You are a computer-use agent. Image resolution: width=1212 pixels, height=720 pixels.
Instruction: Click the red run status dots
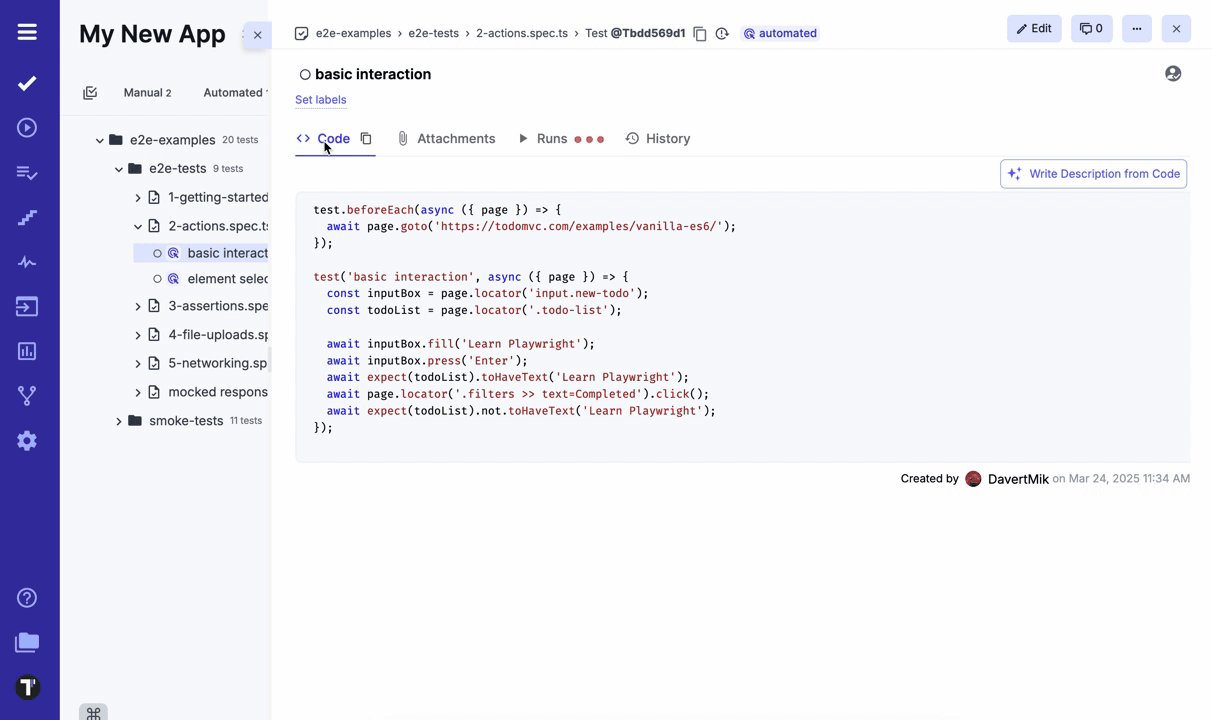pyautogui.click(x=589, y=139)
